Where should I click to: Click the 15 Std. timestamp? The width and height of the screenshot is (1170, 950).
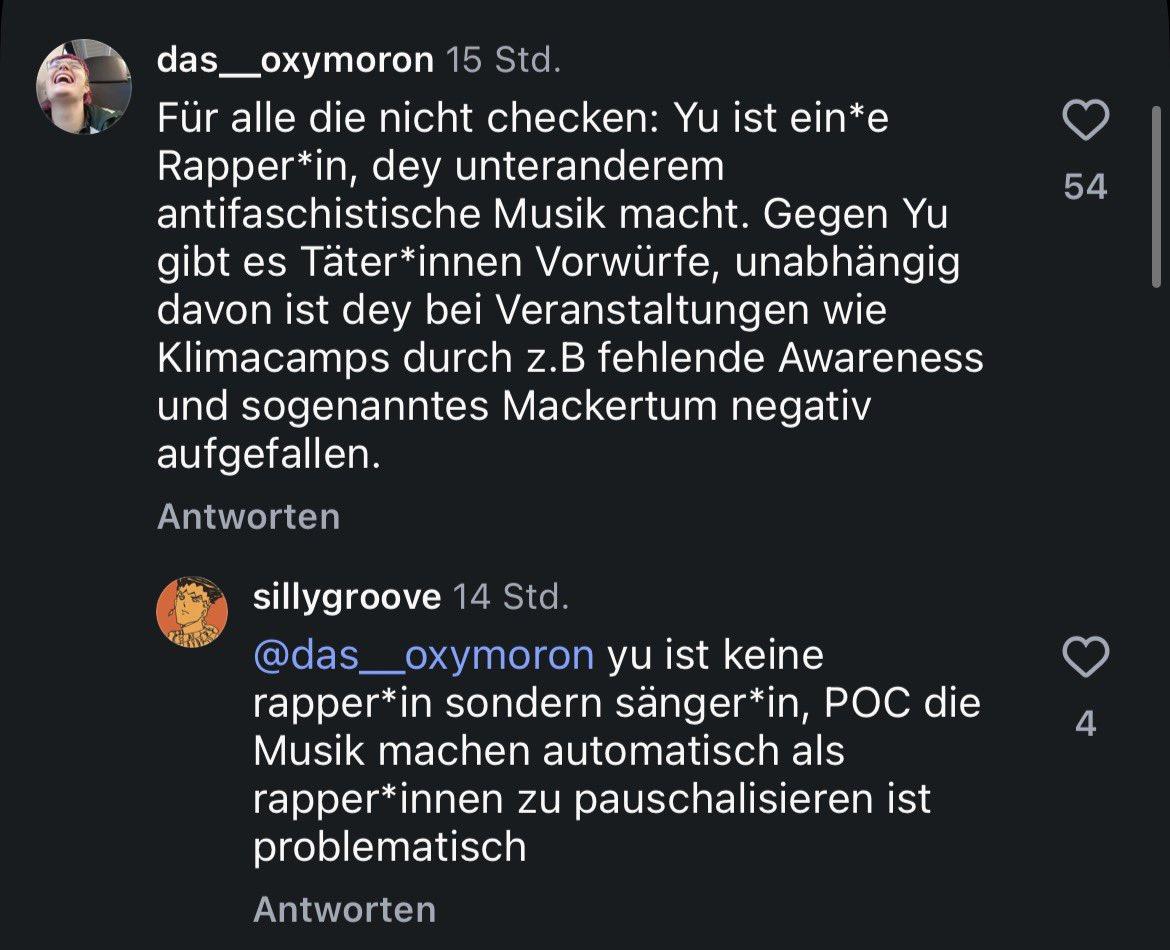504,60
